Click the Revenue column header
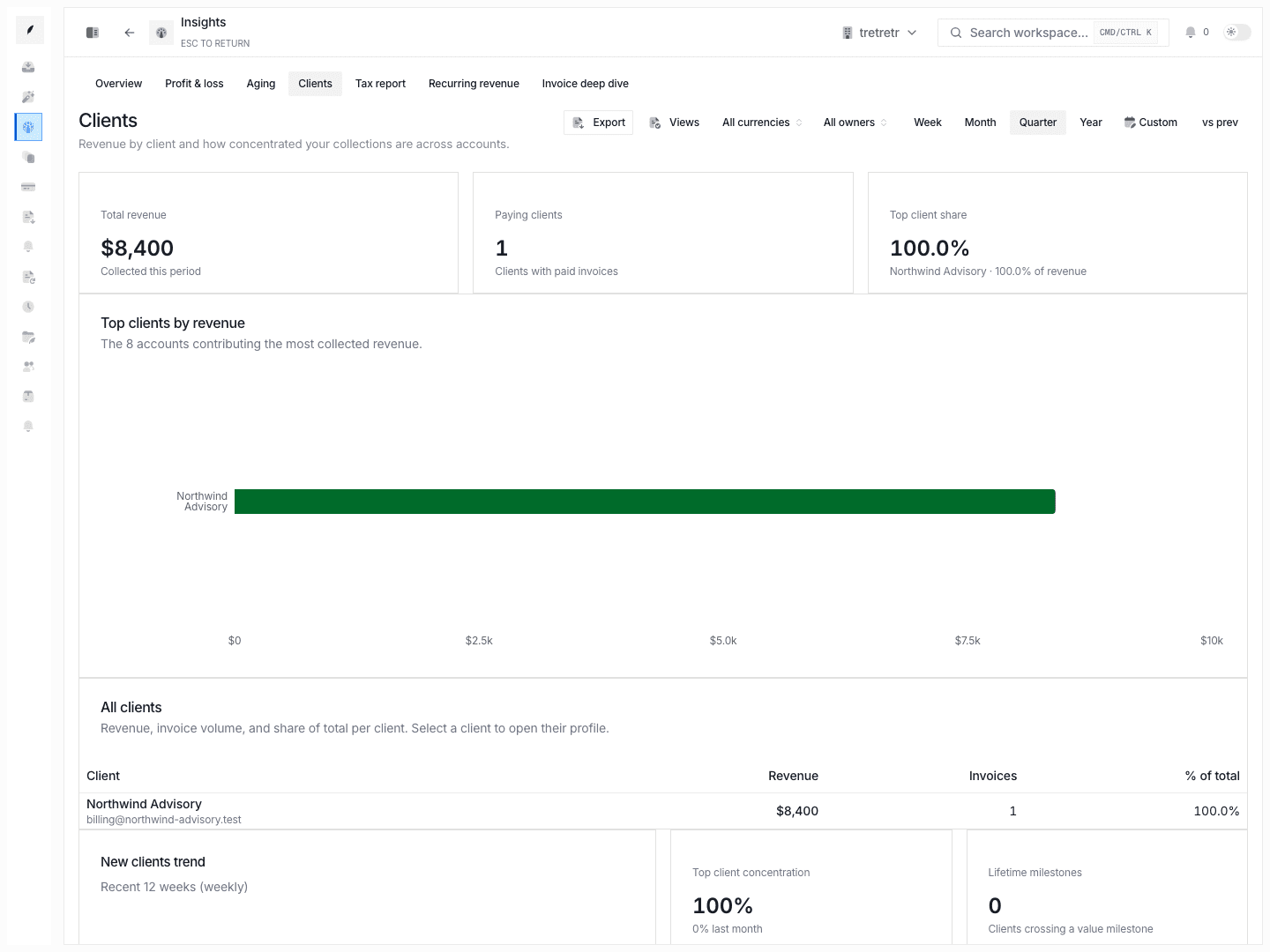This screenshot has height=952, width=1270. click(793, 776)
